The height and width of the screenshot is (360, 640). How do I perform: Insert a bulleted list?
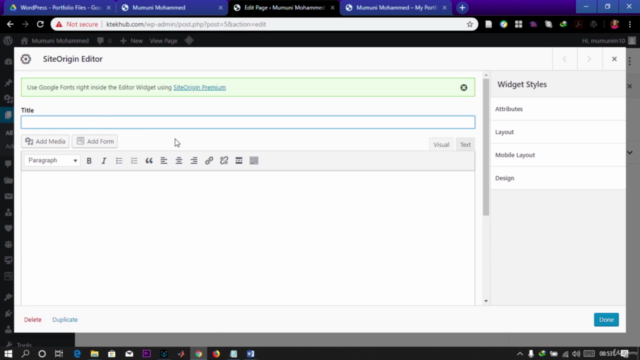pyautogui.click(x=119, y=161)
